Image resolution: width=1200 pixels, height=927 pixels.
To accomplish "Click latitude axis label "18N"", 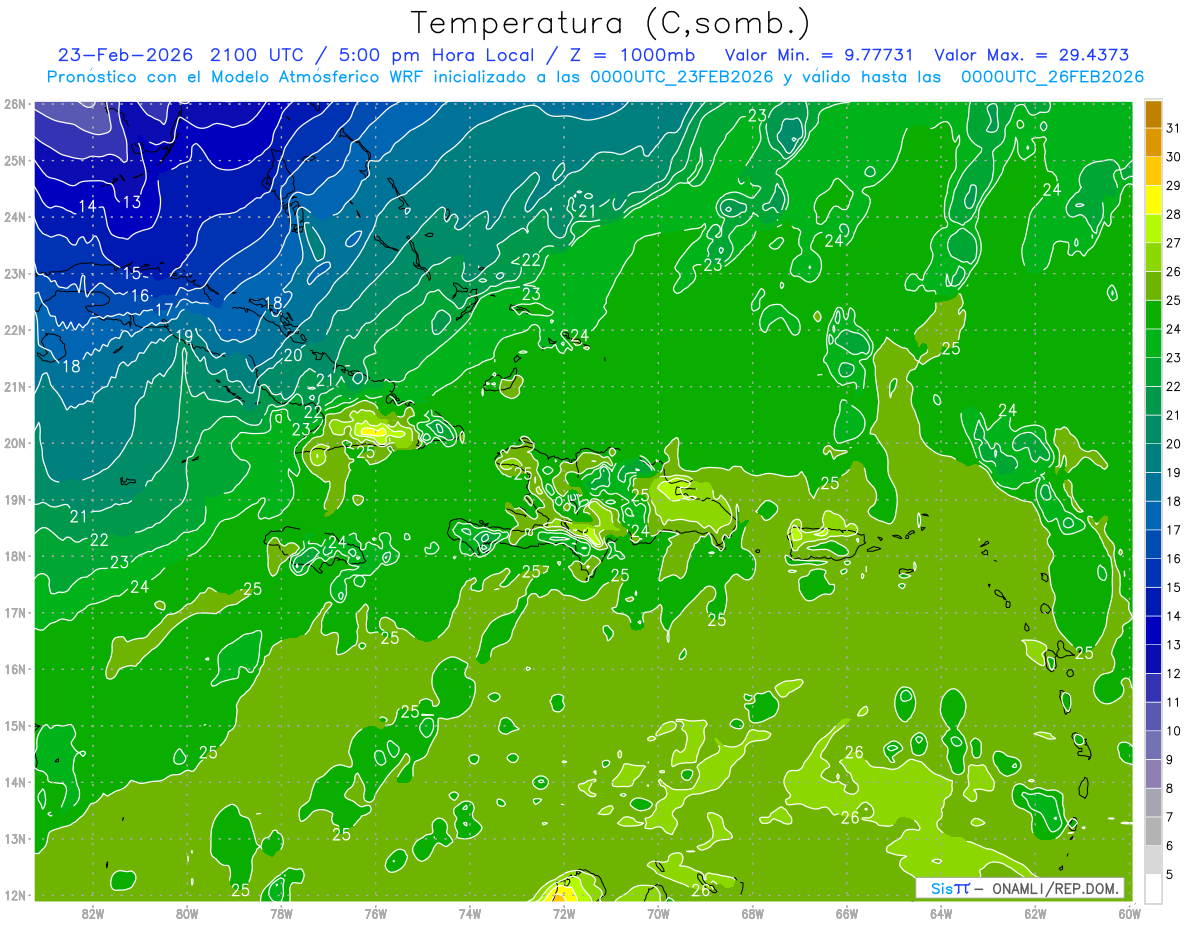I will pyautogui.click(x=15, y=556).
